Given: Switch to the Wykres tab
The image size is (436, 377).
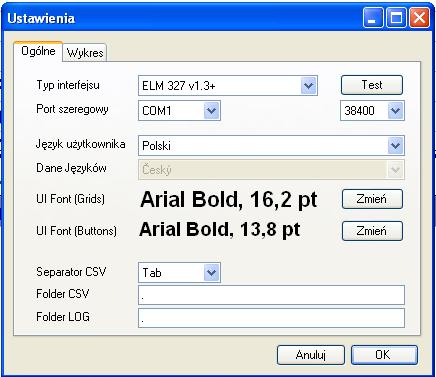Looking at the screenshot, I should [x=85, y=53].
